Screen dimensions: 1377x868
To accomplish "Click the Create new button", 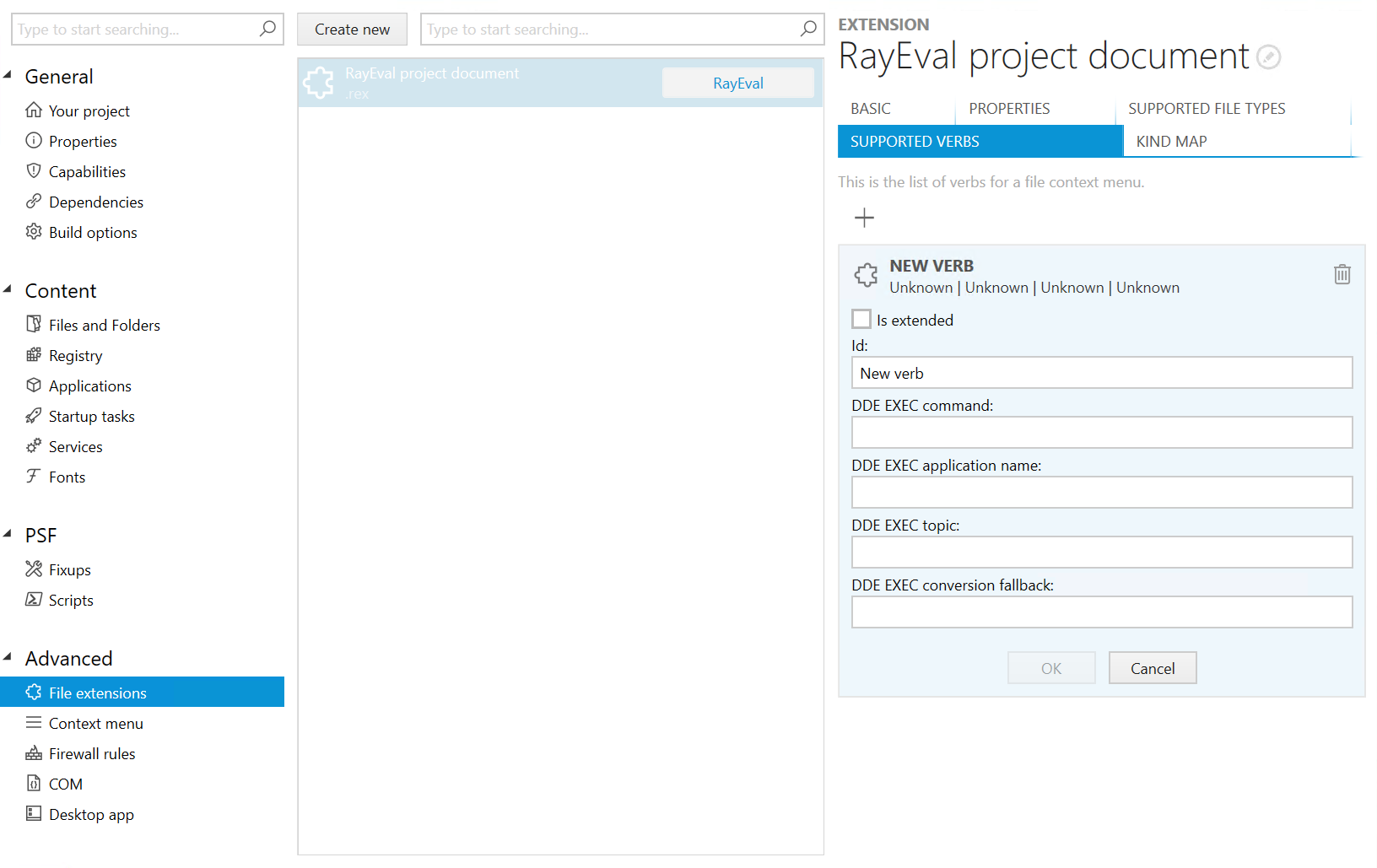I will [352, 29].
